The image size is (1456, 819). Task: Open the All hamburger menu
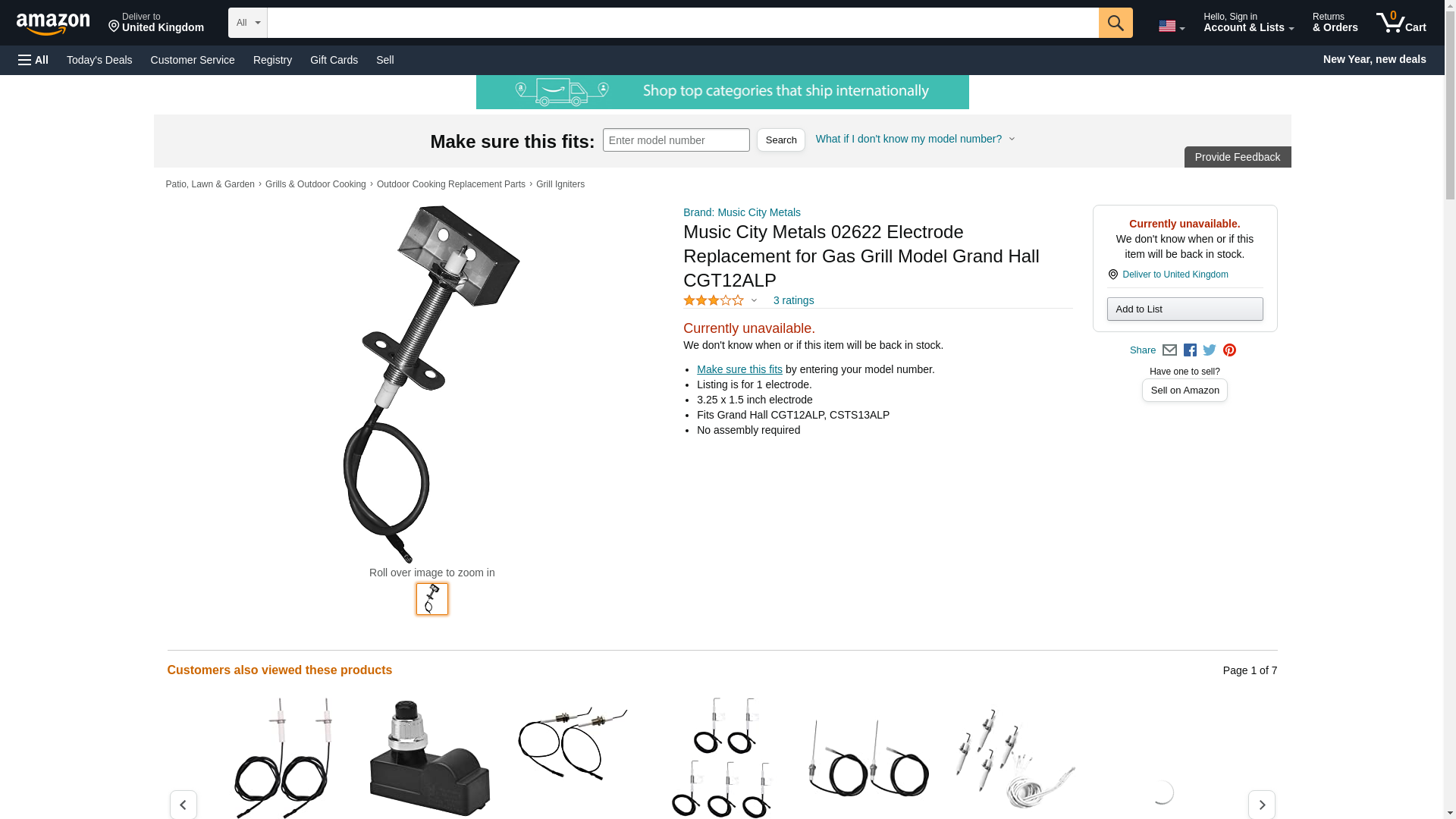click(x=33, y=60)
